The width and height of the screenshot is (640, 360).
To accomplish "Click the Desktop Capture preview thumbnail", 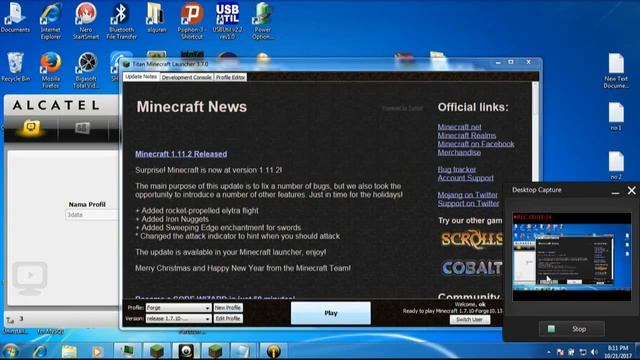I will 571,257.
